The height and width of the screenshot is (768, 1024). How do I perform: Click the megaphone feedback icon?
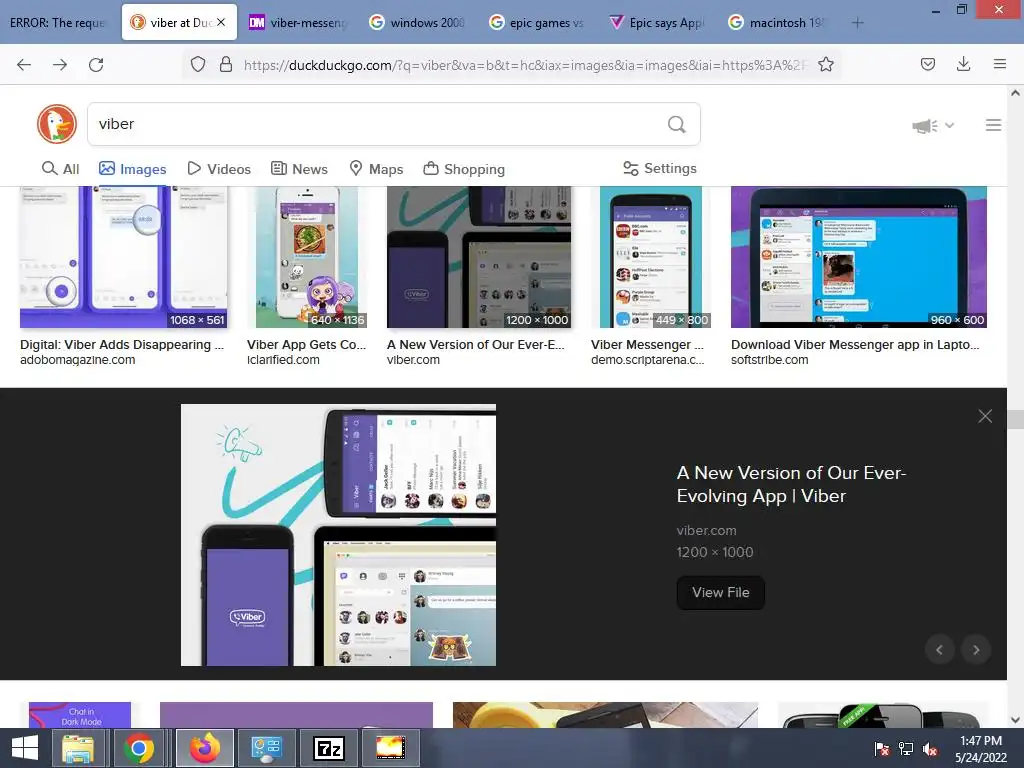925,125
